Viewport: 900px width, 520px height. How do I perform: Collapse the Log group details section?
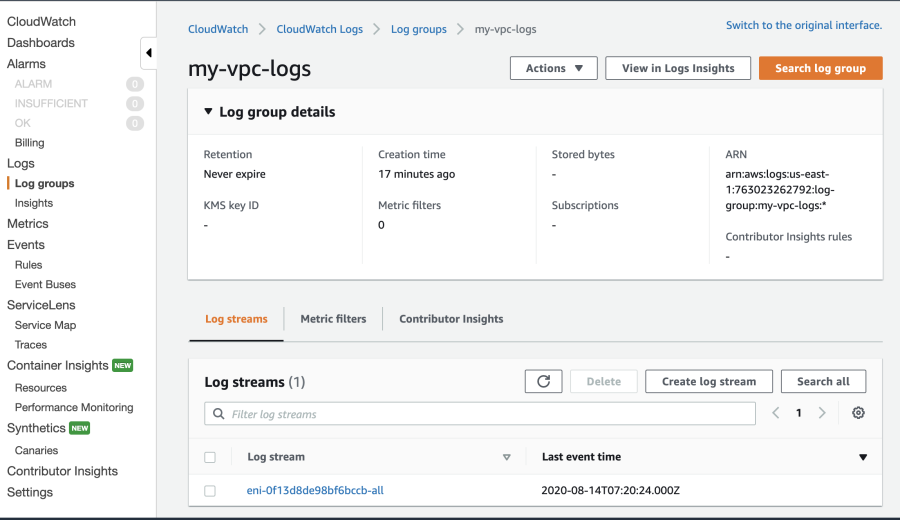pyautogui.click(x=208, y=111)
